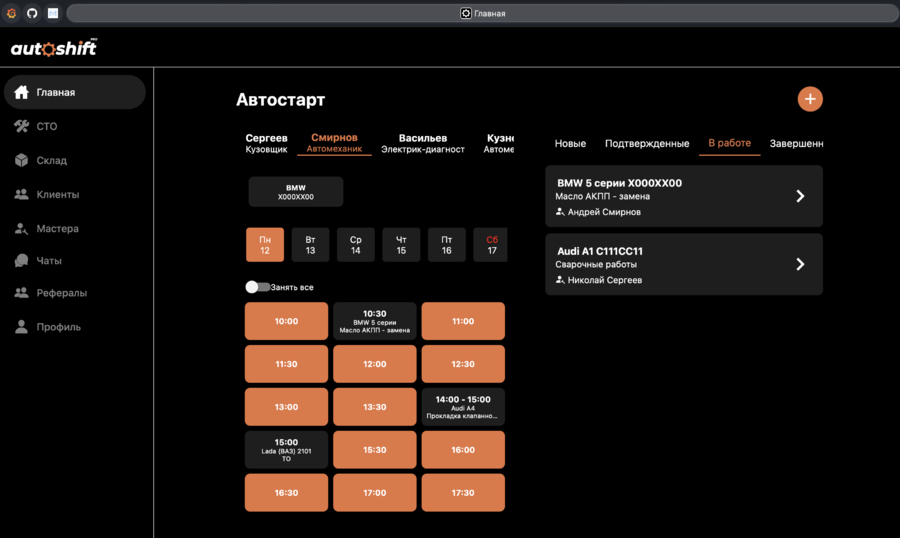The width and height of the screenshot is (900, 538).
Task: Click the Склад box icon
Action: 21,160
